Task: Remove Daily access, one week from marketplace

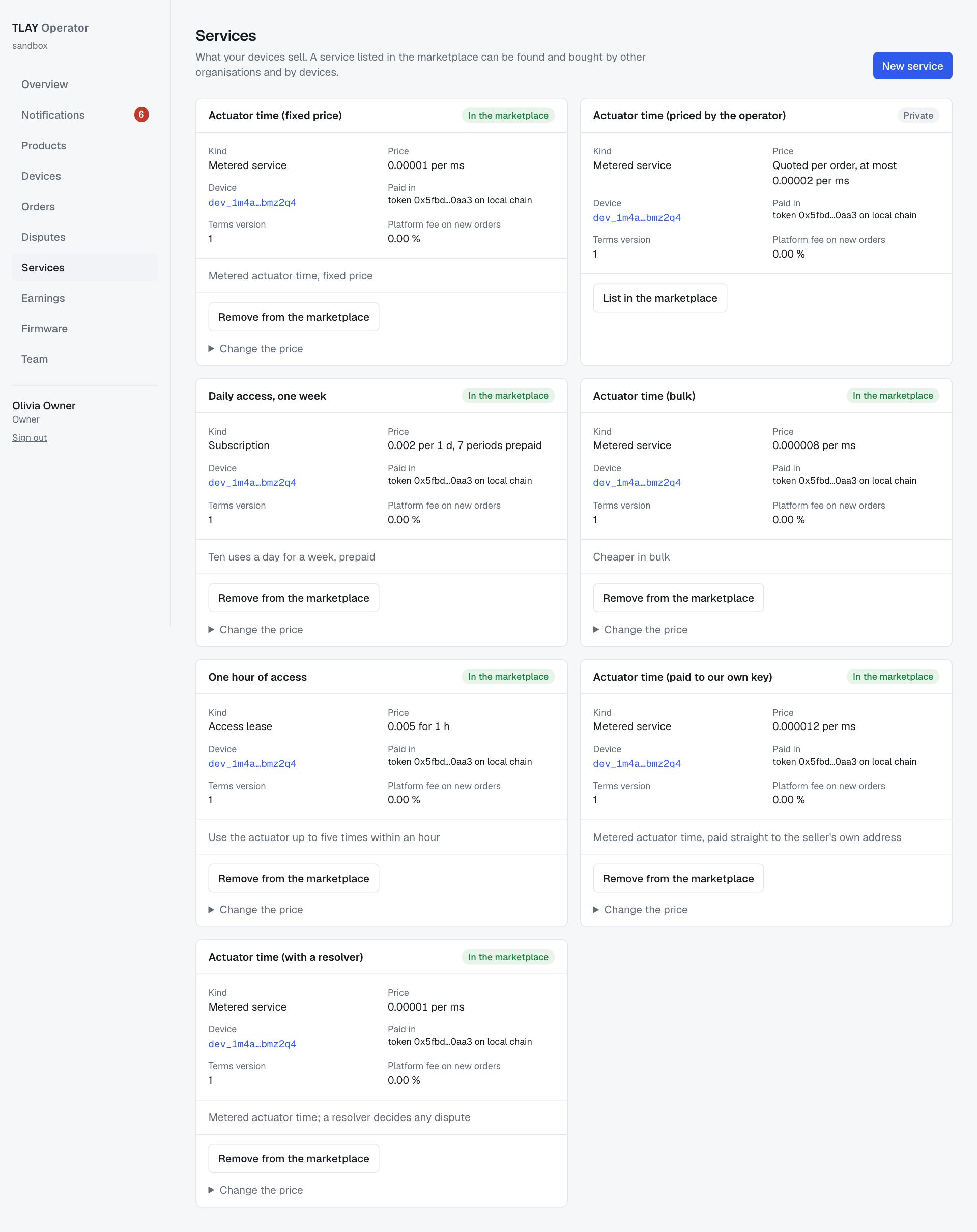Action: 294,598
